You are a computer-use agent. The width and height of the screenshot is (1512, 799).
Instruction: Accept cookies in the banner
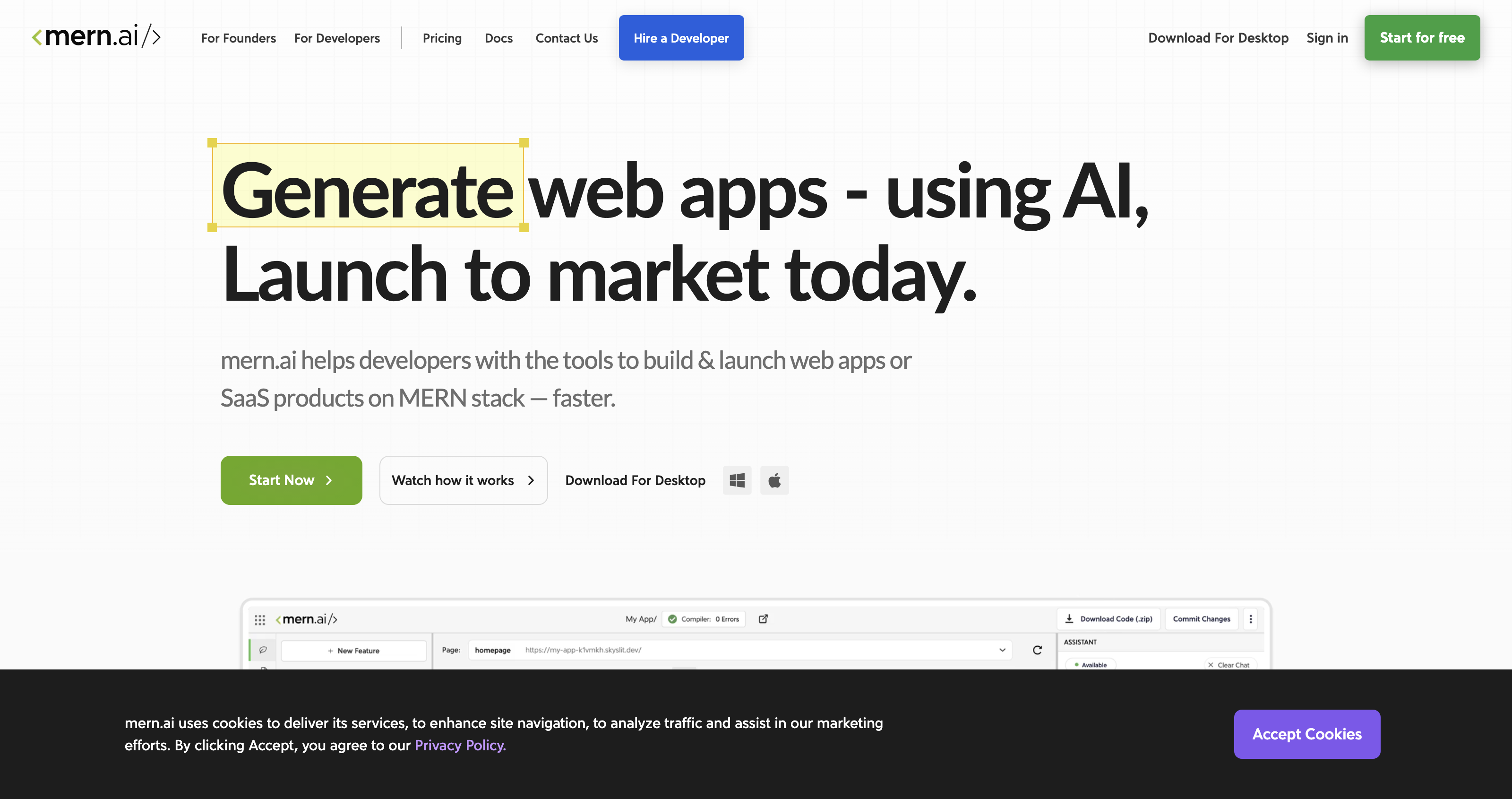point(1306,734)
